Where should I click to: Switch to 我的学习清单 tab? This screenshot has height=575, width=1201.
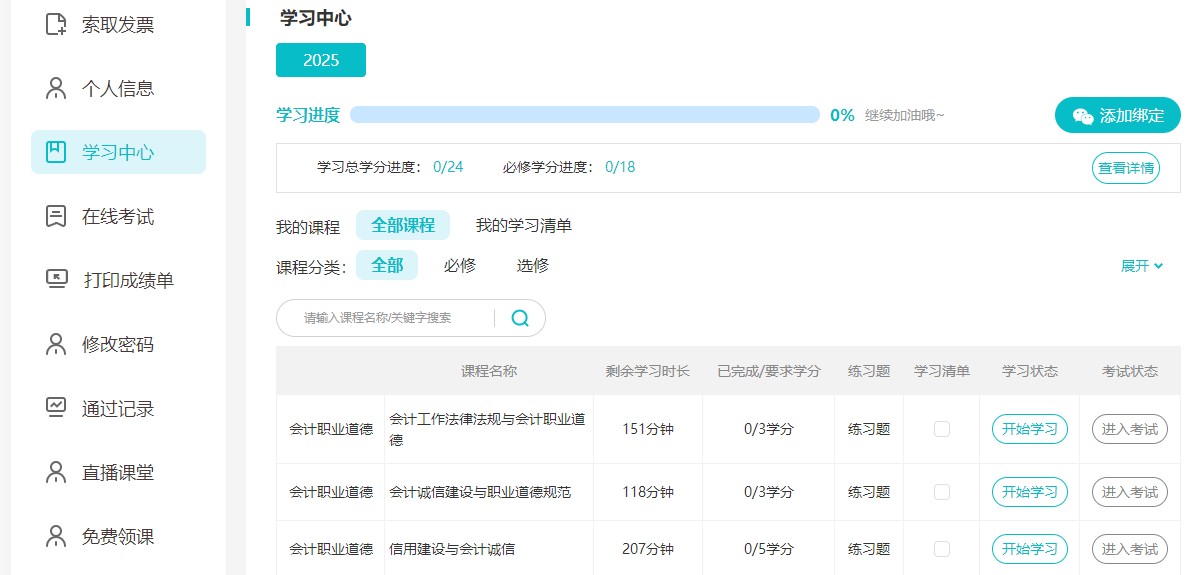(523, 225)
